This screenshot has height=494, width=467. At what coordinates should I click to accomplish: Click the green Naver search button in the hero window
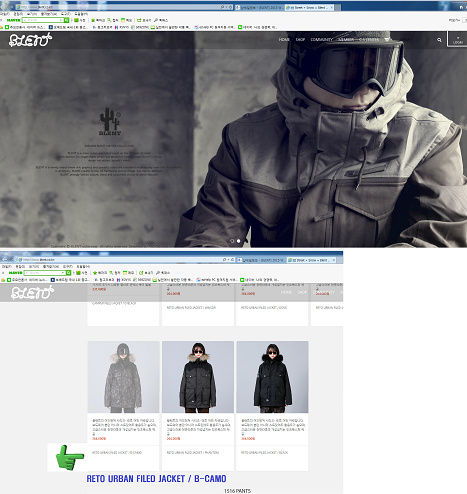click(66, 20)
